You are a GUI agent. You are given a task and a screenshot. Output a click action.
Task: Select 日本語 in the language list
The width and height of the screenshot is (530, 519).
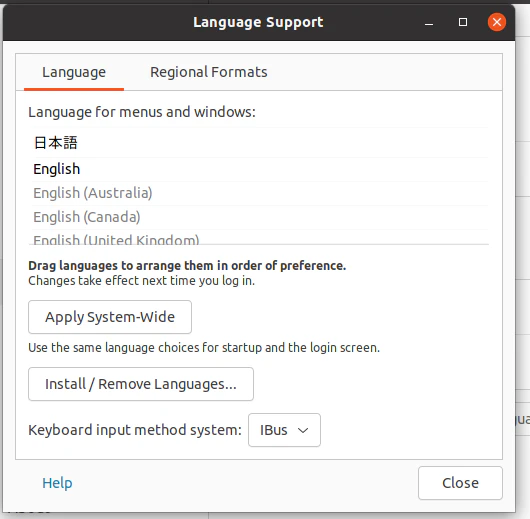coord(260,142)
